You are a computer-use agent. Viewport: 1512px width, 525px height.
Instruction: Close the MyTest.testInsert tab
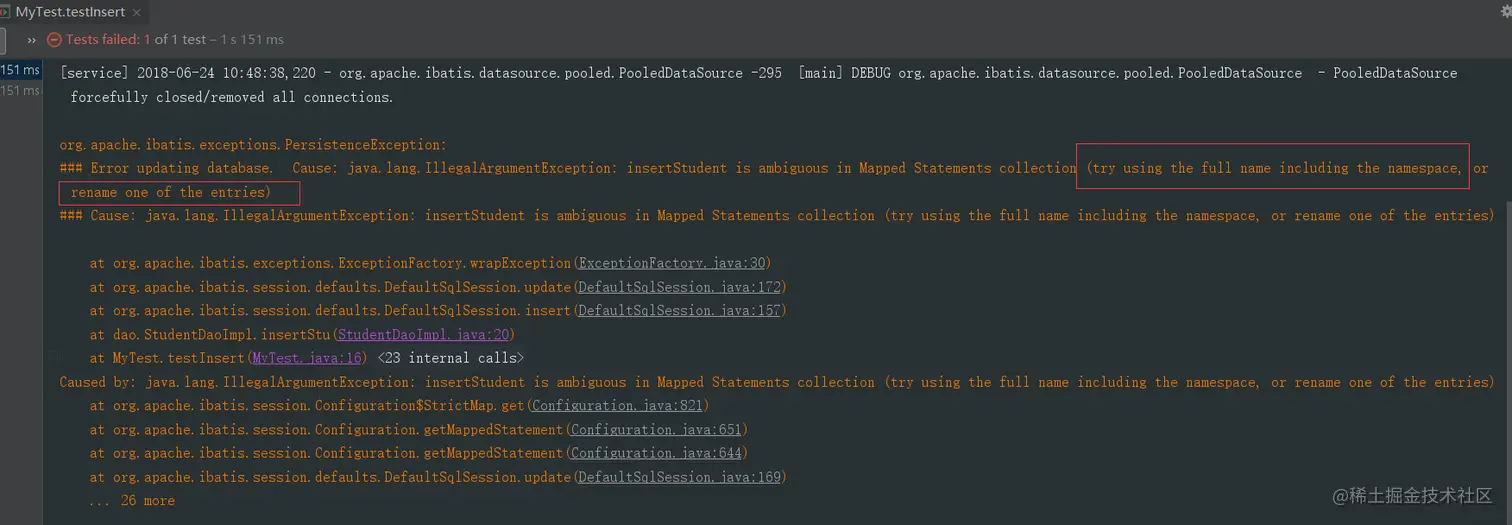pyautogui.click(x=137, y=13)
